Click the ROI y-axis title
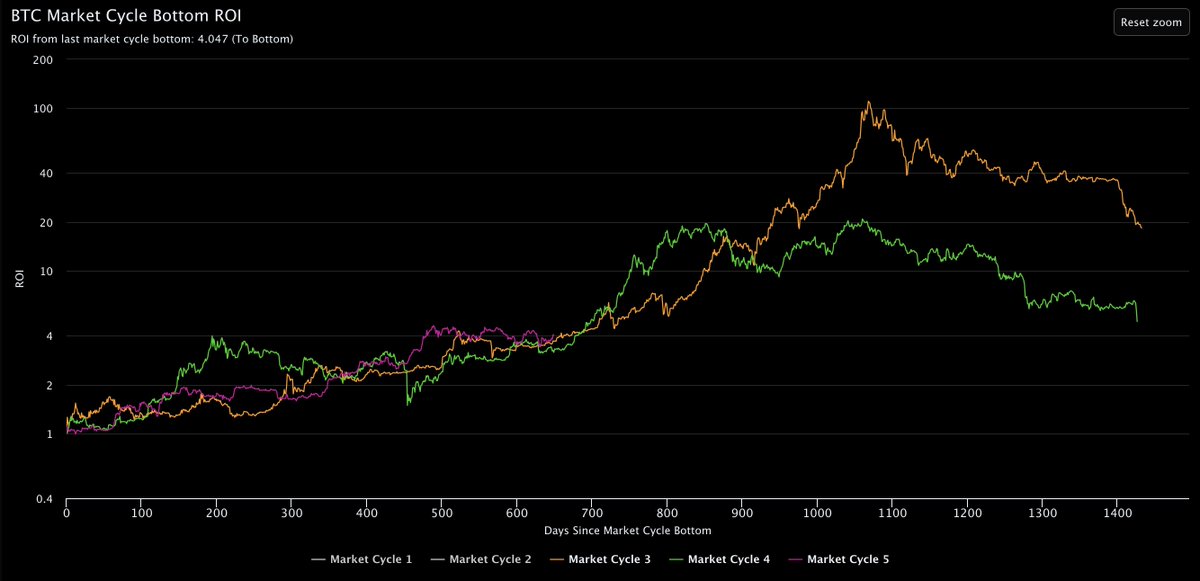This screenshot has height=581, width=1200. pos(19,279)
